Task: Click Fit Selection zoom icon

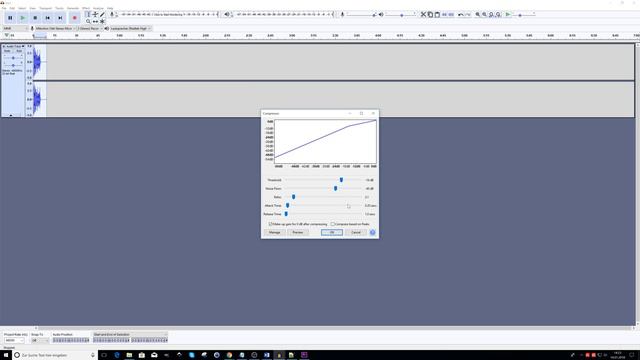Action: click(491, 14)
